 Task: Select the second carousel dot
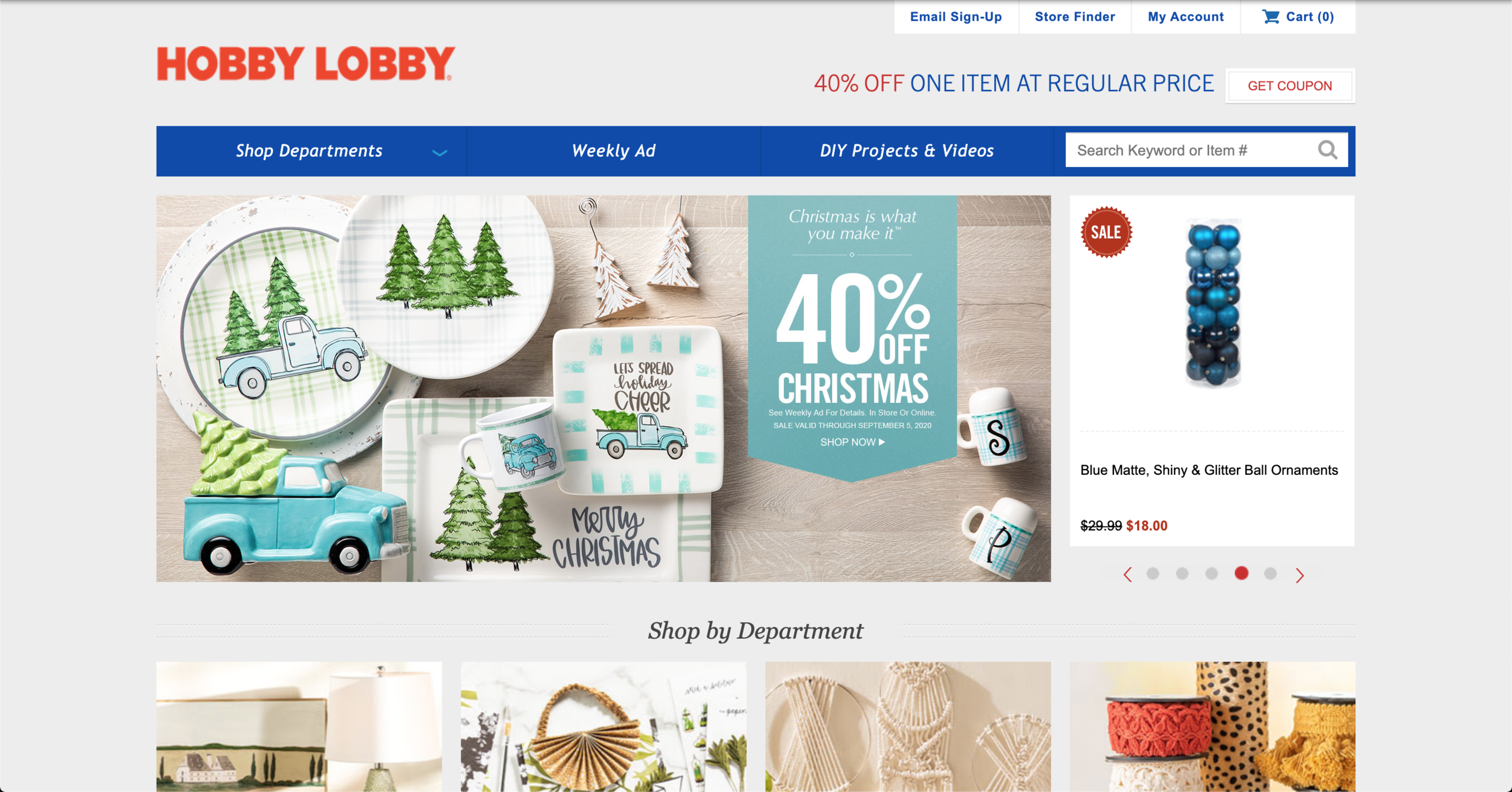(1182, 573)
